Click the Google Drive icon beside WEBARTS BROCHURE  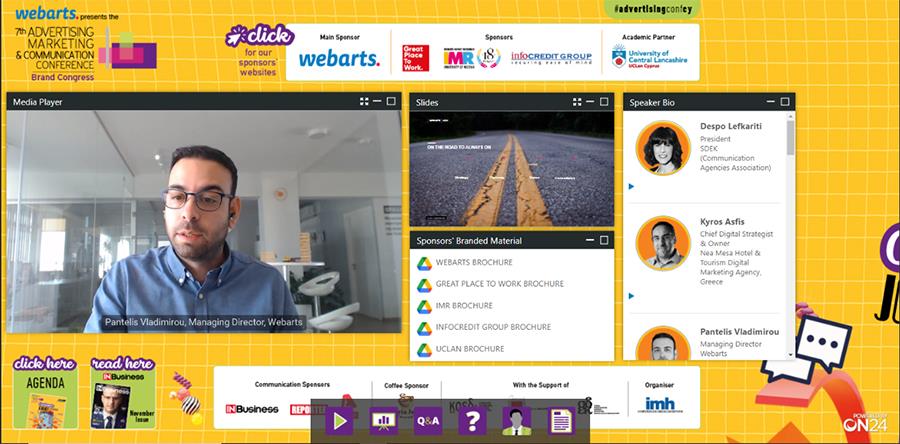[424, 263]
